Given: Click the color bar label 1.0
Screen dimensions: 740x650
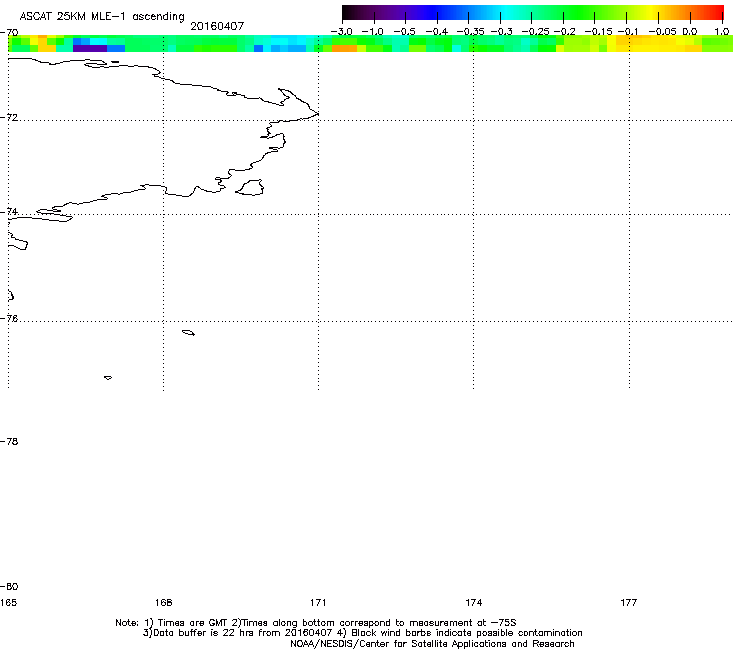Looking at the screenshot, I should click(722, 32).
